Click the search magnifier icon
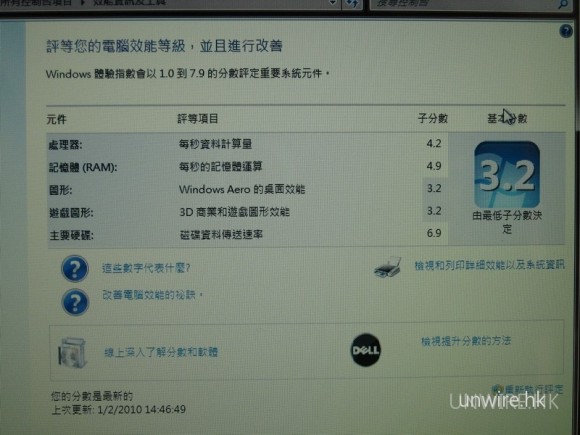Image resolution: width=580 pixels, height=435 pixels. tap(563, 4)
